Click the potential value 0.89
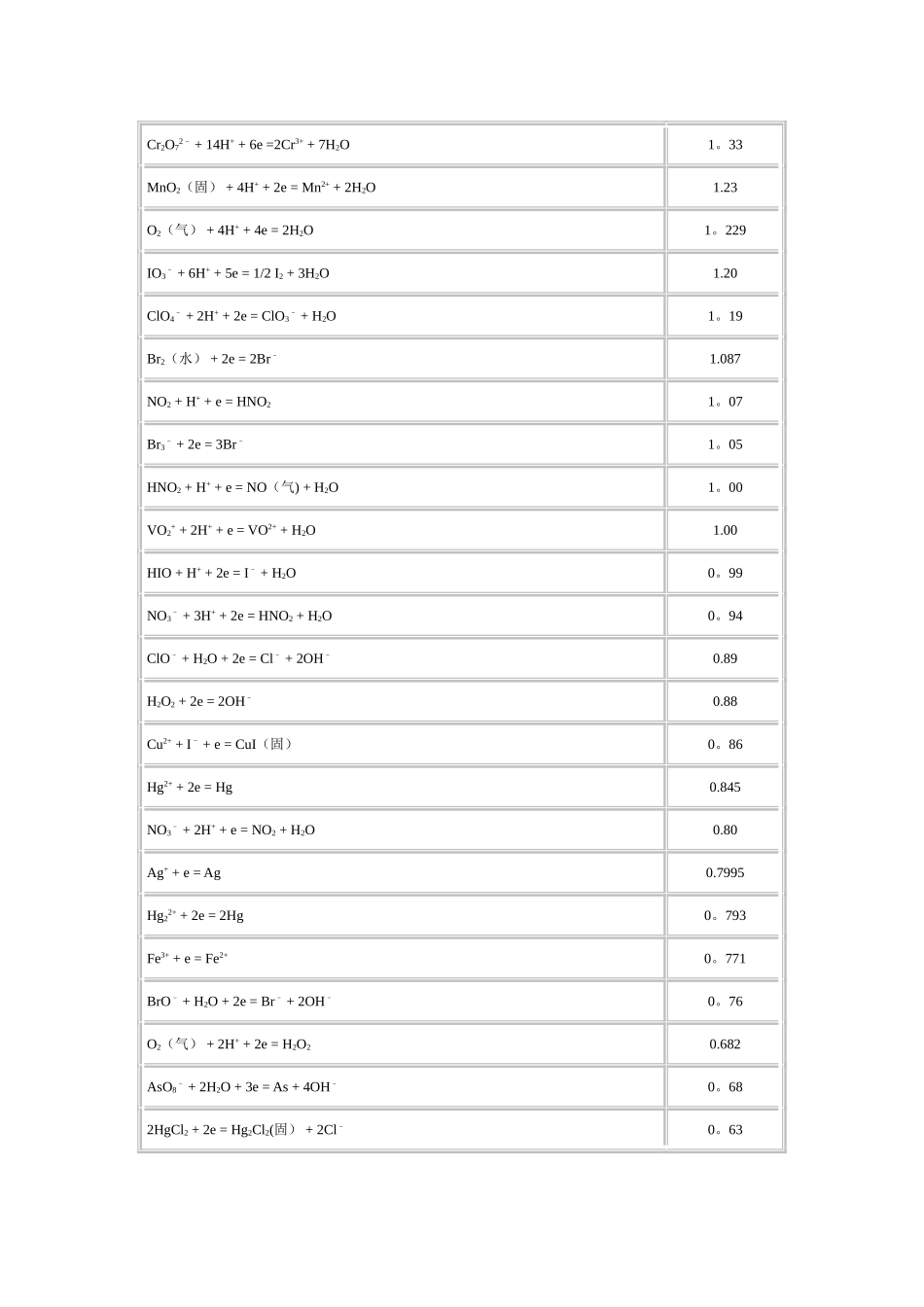This screenshot has height=1307, width=924. [x=725, y=658]
